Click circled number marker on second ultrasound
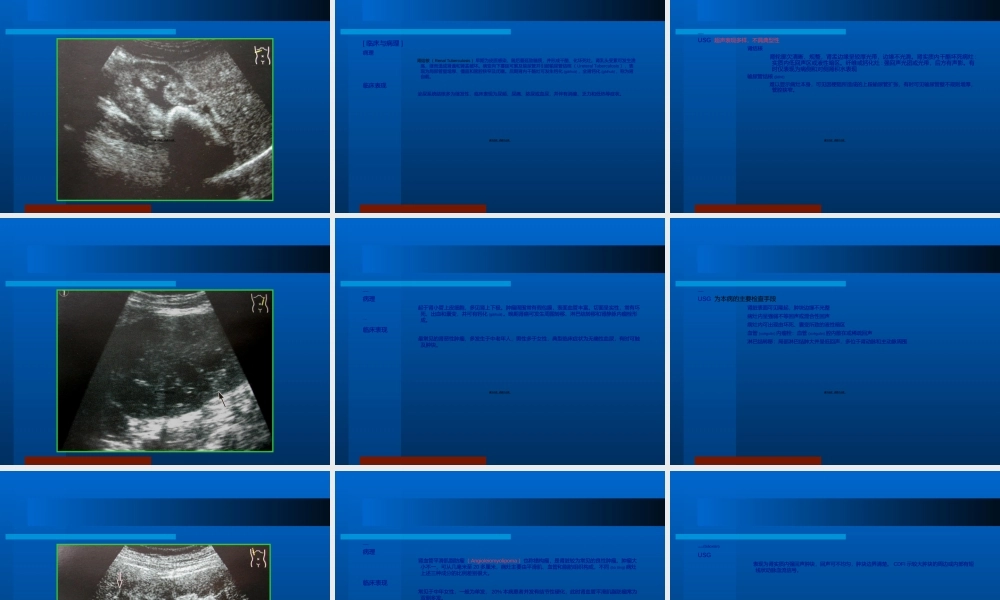Screen dimensions: 1000x600 [x=64, y=294]
